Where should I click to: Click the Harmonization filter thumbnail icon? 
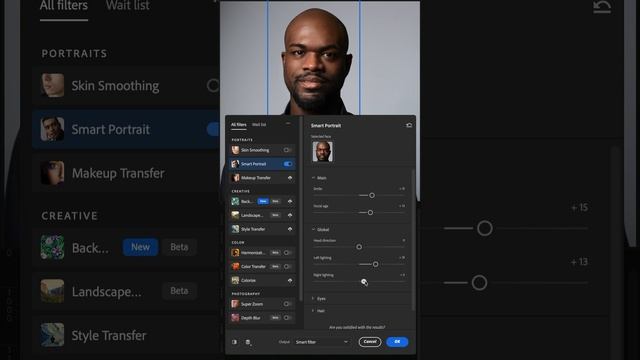[236, 253]
